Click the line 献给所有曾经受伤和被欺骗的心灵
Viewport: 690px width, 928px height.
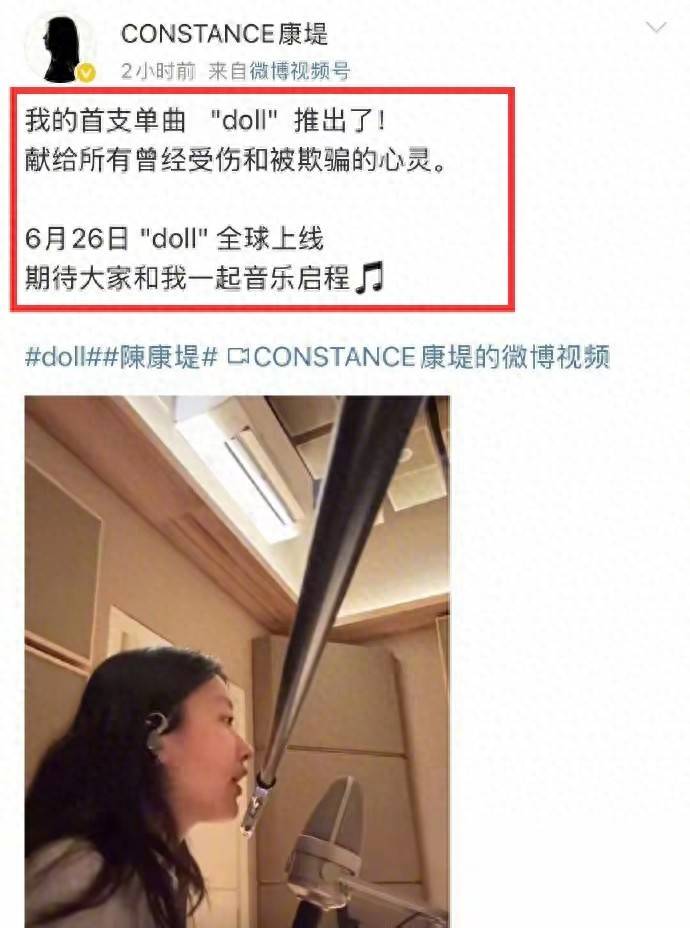(x=235, y=160)
